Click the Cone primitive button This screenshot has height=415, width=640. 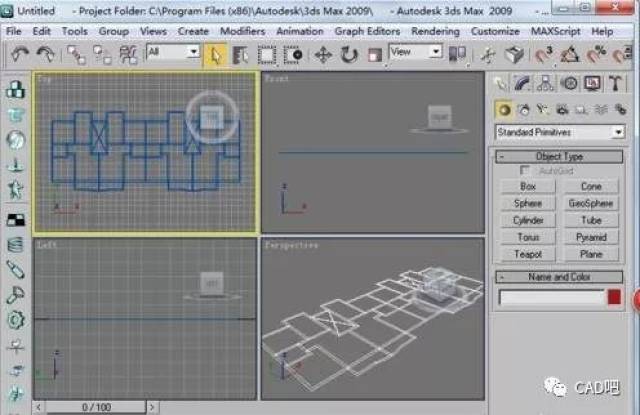tap(591, 186)
